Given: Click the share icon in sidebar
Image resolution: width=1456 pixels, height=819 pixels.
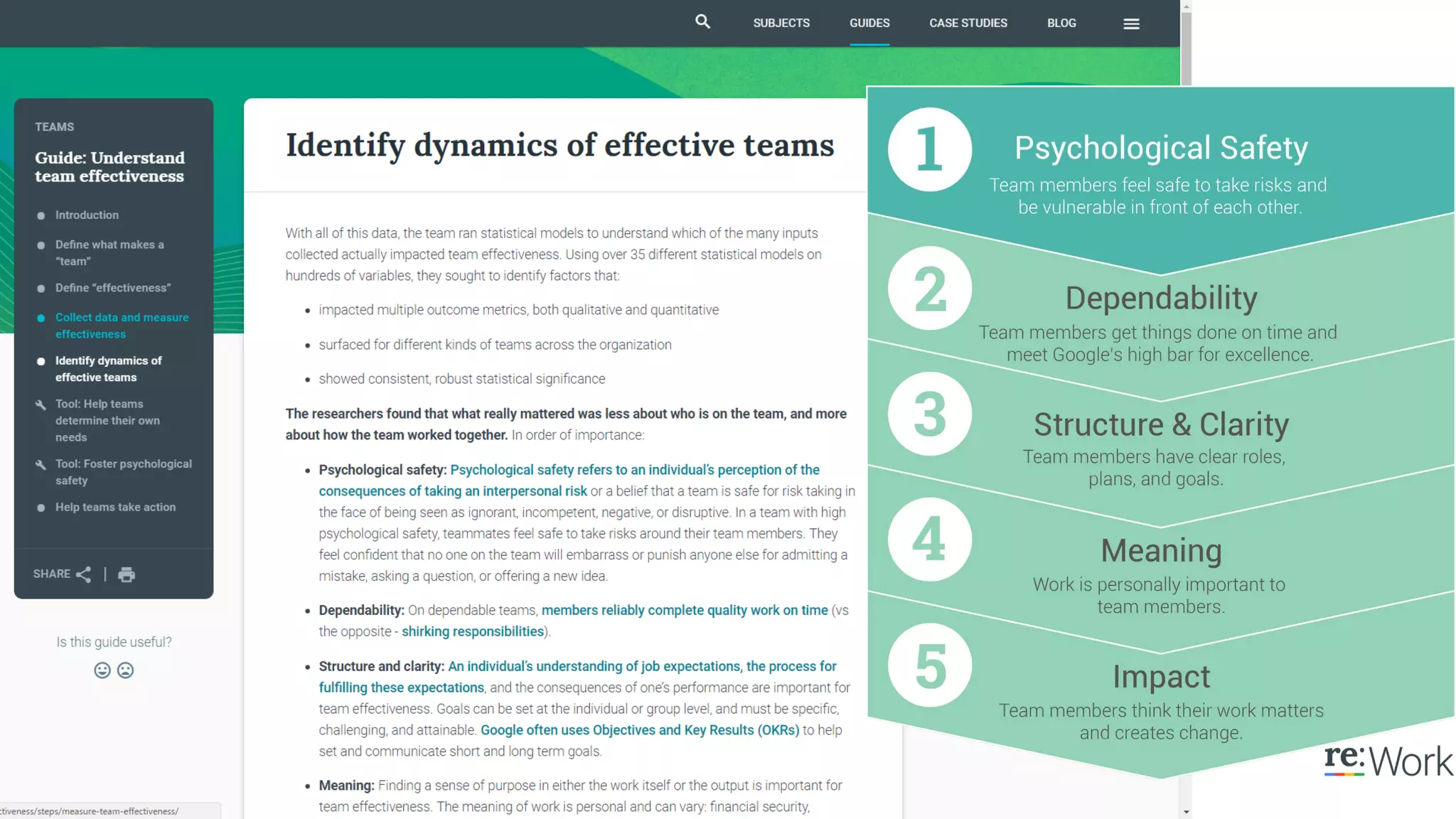Looking at the screenshot, I should [83, 574].
